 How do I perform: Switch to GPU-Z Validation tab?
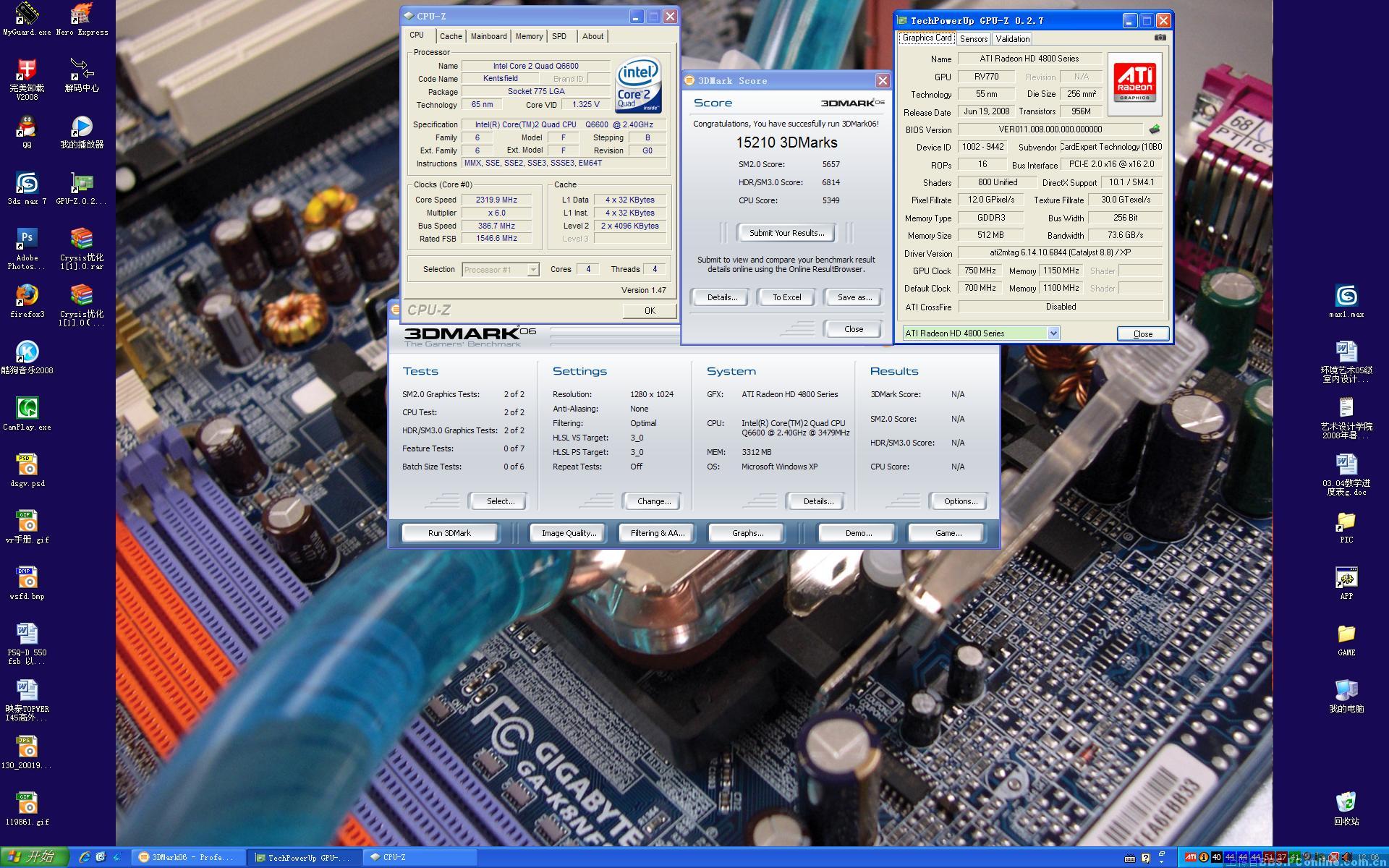(x=1012, y=39)
